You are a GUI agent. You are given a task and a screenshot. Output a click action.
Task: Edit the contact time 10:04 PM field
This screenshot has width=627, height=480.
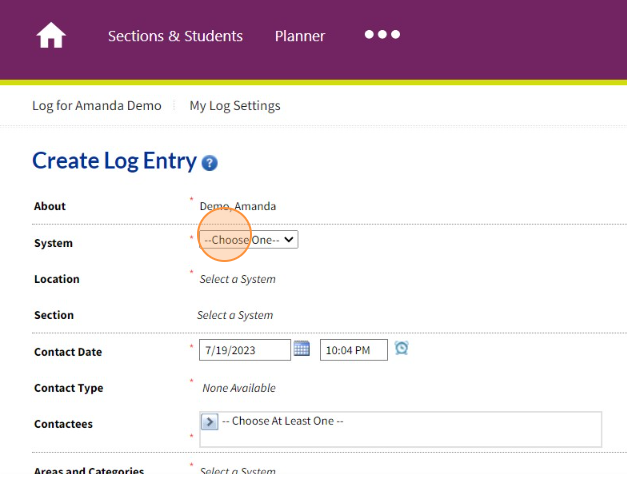tap(354, 350)
